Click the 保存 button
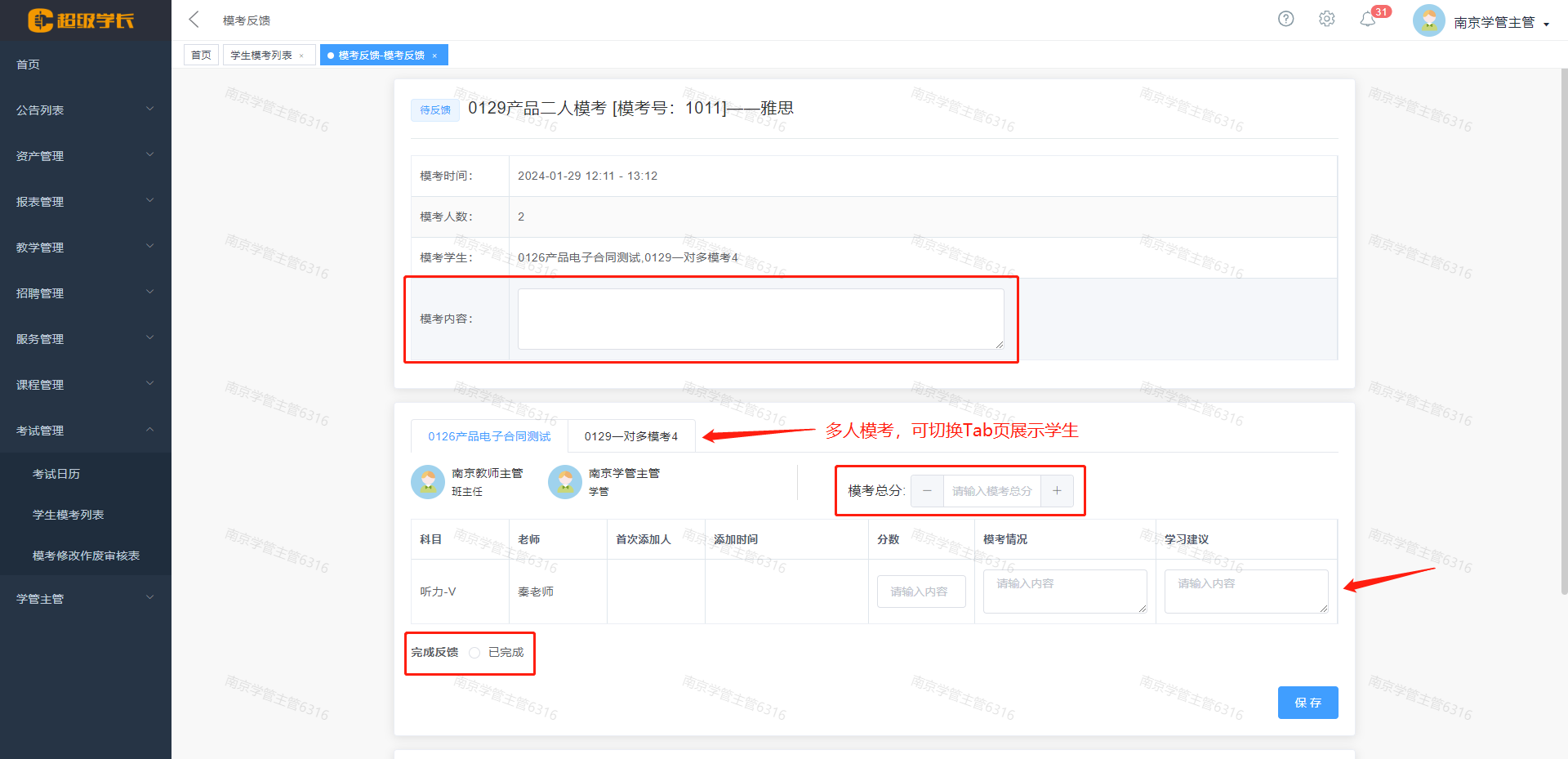The height and width of the screenshot is (759, 1568). click(1307, 703)
